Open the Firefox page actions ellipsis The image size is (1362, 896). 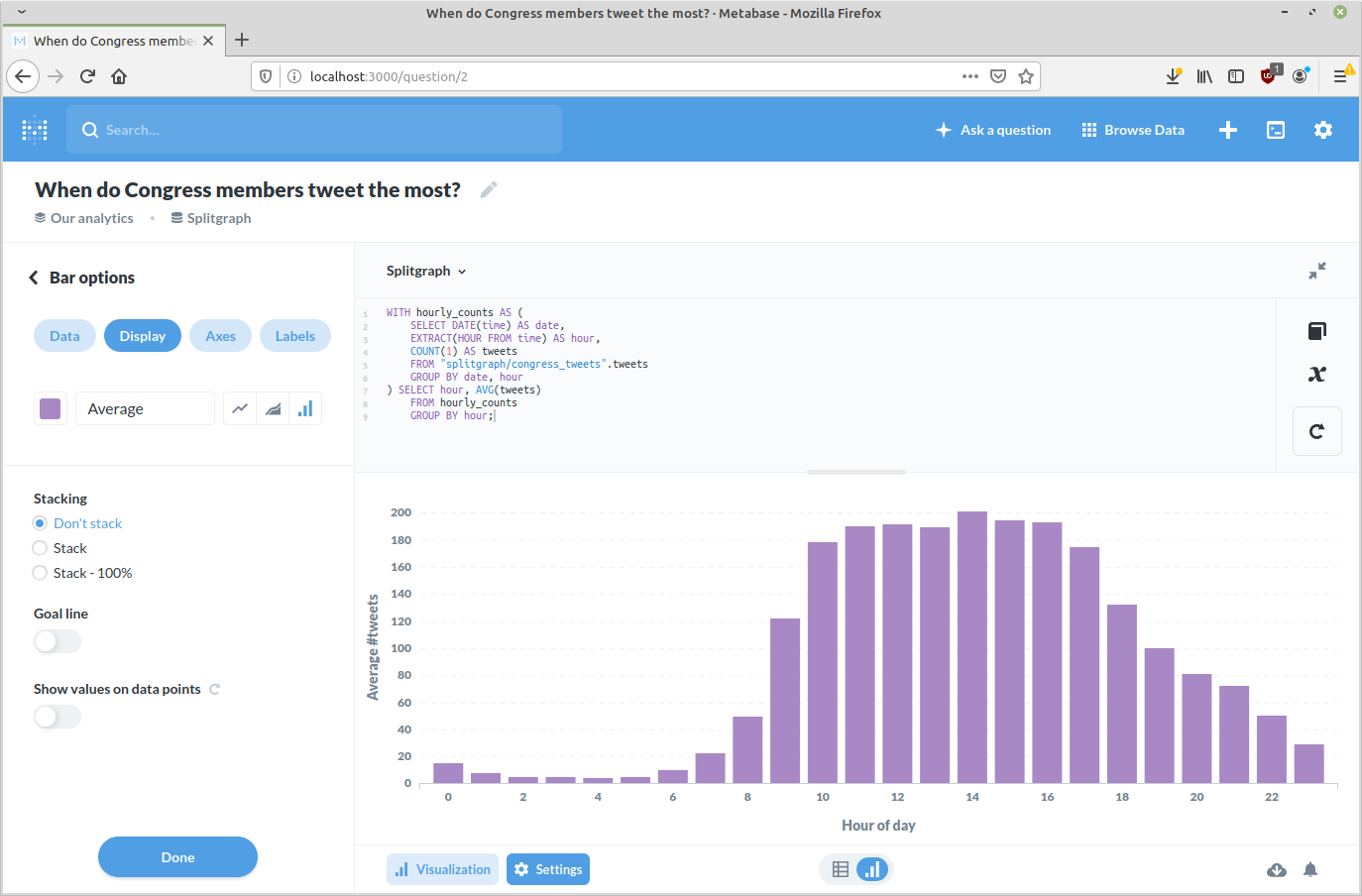click(x=970, y=76)
